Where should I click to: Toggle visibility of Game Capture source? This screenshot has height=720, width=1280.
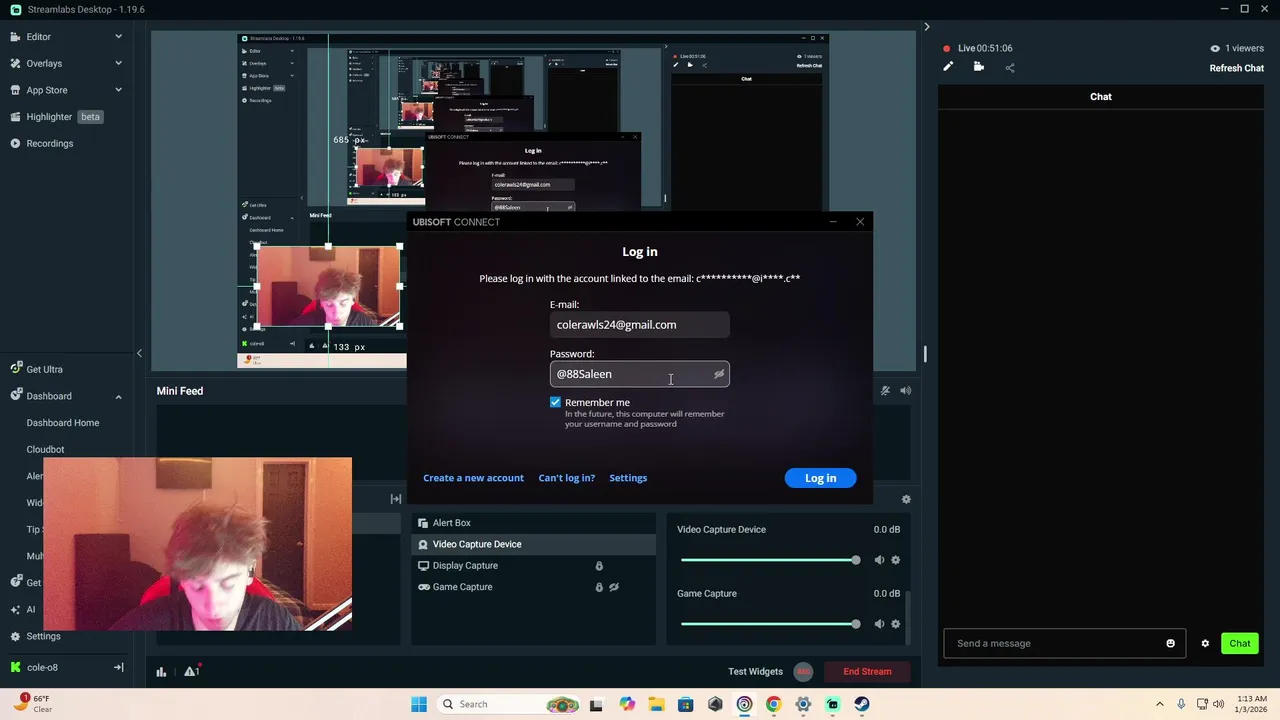click(614, 587)
